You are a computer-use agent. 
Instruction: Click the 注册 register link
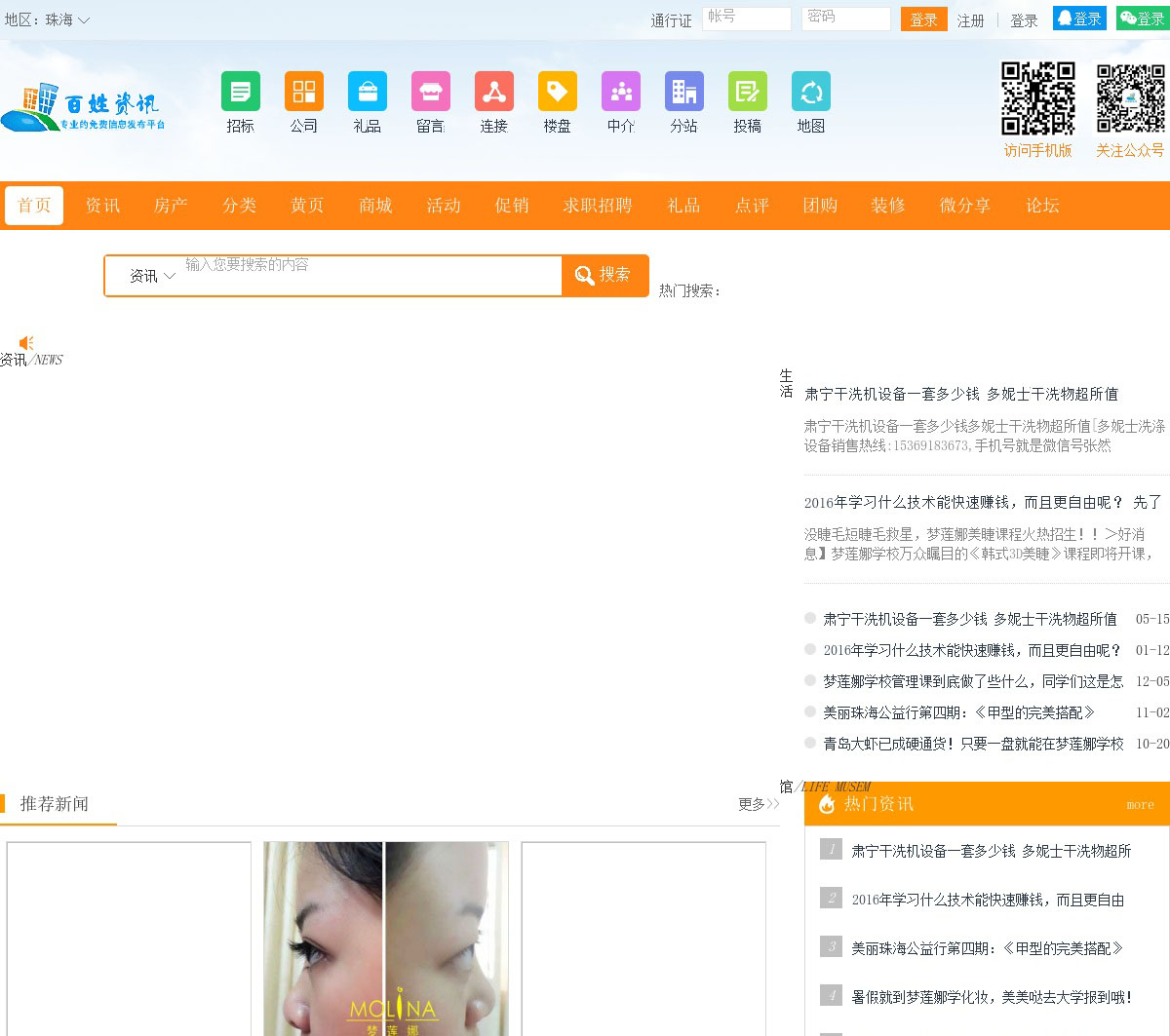tap(970, 20)
